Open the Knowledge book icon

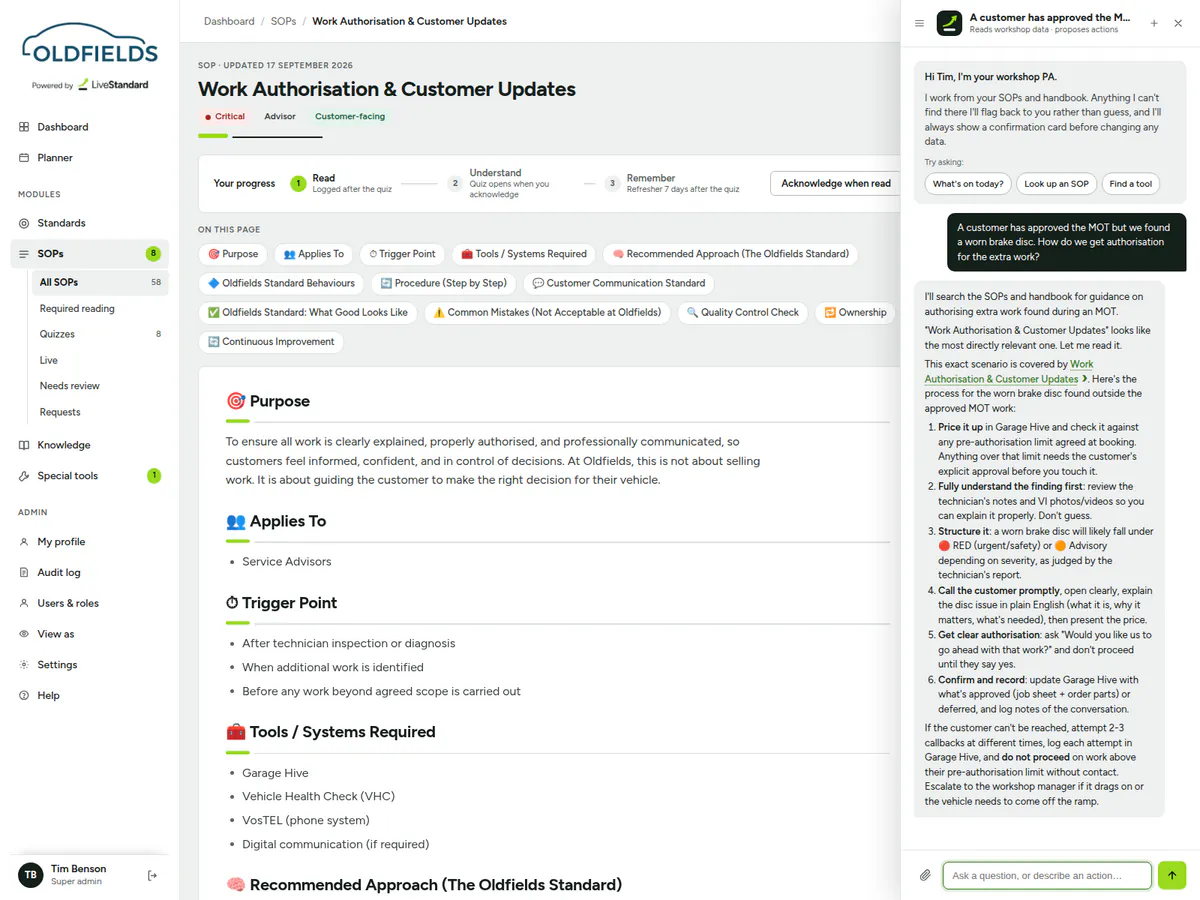pos(24,445)
